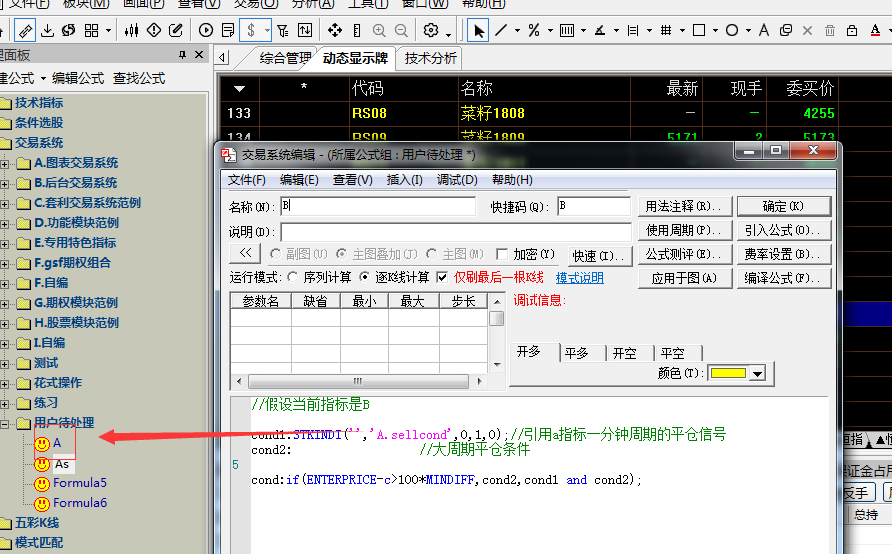Open the 调试(D) menu in editor
Image resolution: width=892 pixels, height=554 pixels.
[x=457, y=180]
